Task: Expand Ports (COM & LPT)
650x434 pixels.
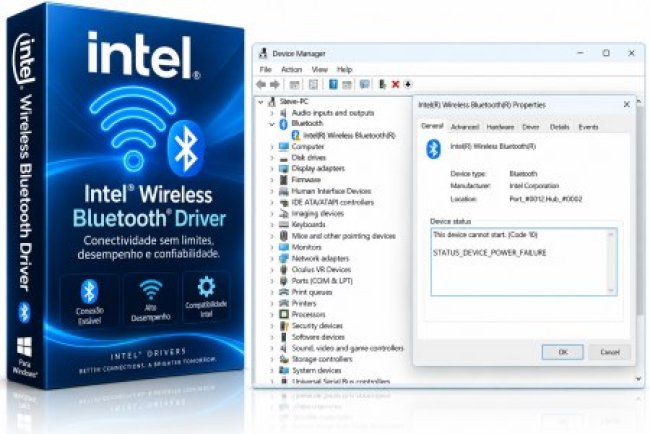Action: [x=272, y=281]
